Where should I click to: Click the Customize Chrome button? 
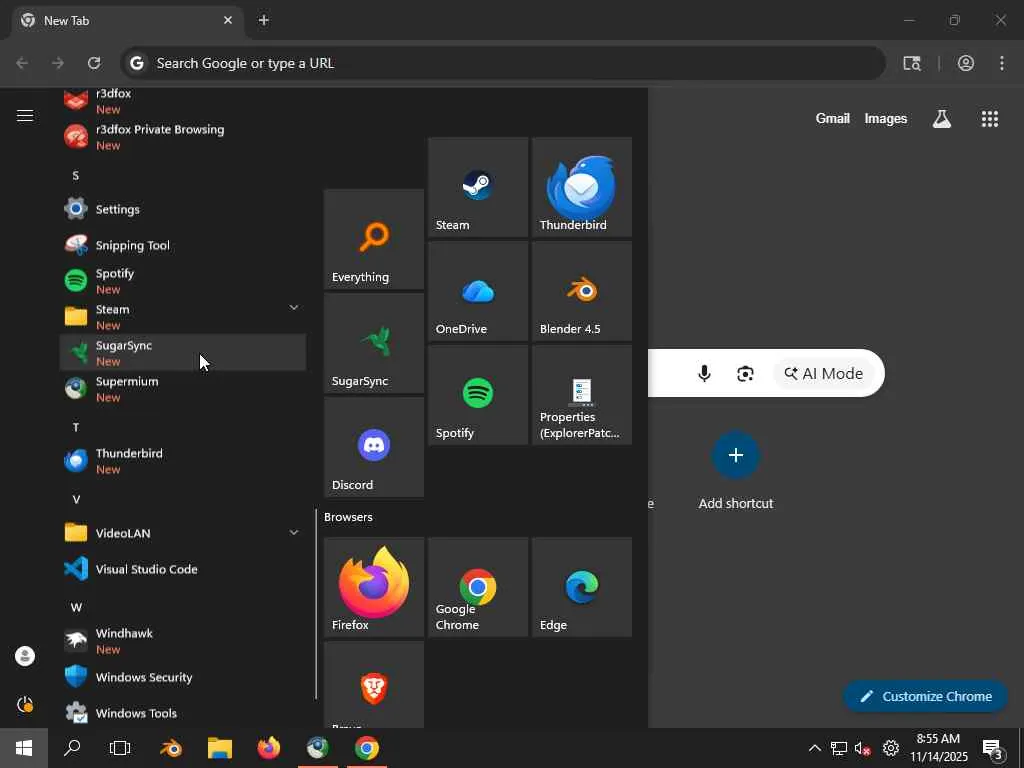tap(925, 696)
